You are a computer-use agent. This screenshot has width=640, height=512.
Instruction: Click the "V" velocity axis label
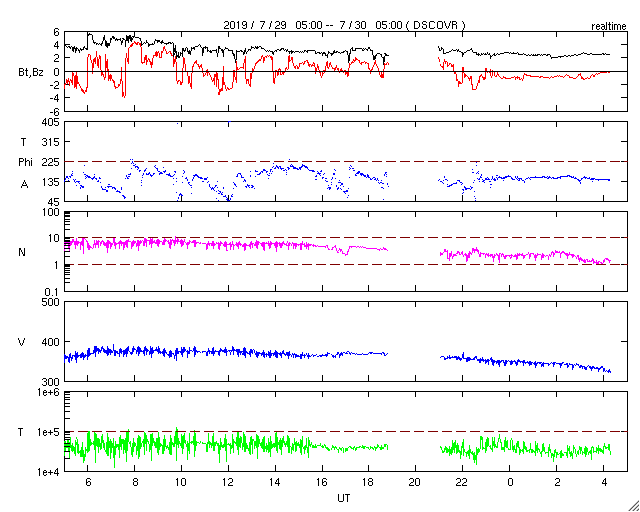click(x=22, y=342)
